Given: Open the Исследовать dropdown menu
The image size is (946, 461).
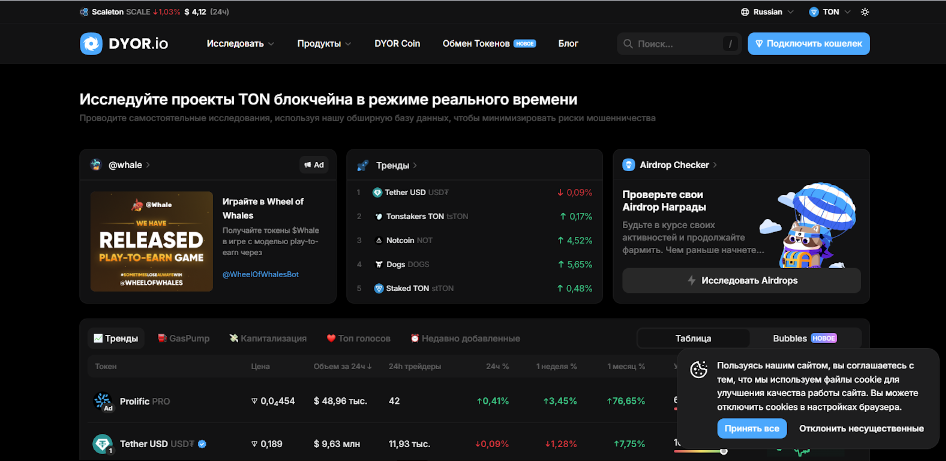Looking at the screenshot, I should [240, 43].
